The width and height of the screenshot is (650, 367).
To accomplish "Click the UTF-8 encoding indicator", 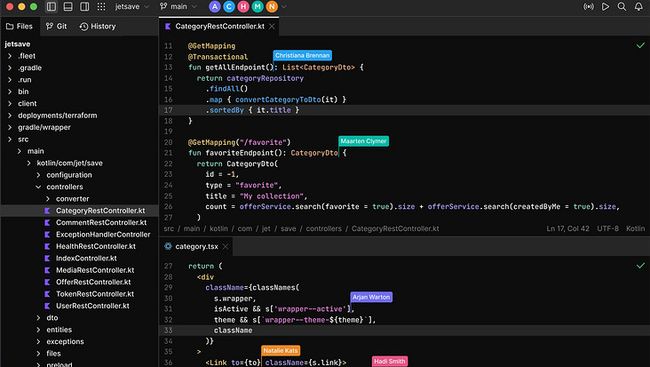I will [608, 228].
